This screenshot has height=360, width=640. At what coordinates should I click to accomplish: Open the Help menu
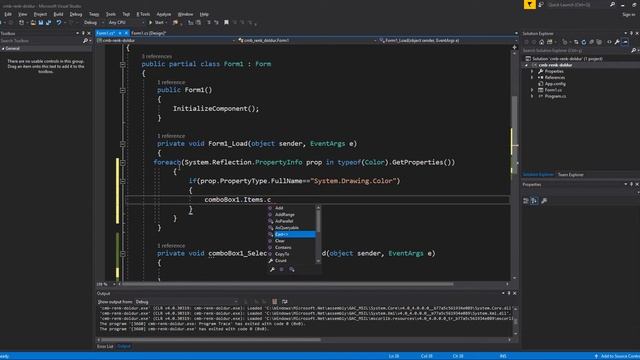tap(204, 14)
